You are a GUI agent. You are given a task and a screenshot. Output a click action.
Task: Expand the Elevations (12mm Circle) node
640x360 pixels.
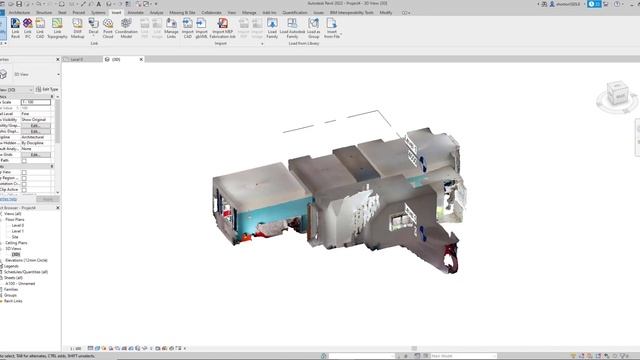[x=2, y=260]
